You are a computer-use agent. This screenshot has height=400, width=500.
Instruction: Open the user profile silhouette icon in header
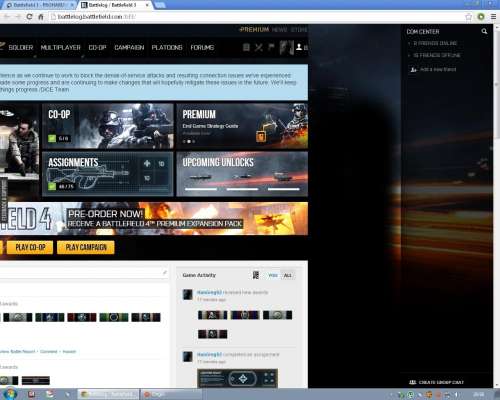tap(299, 47)
